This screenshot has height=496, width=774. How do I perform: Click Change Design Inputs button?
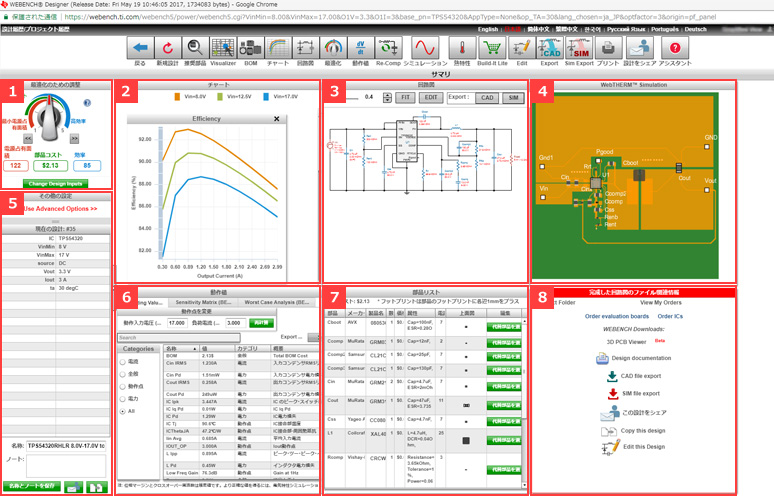tap(55, 184)
